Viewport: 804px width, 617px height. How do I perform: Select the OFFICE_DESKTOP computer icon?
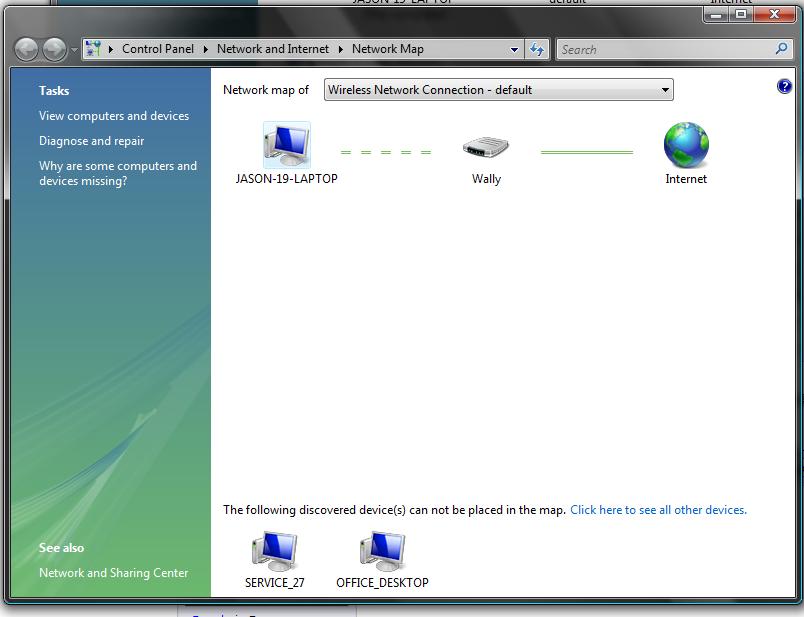(x=383, y=551)
